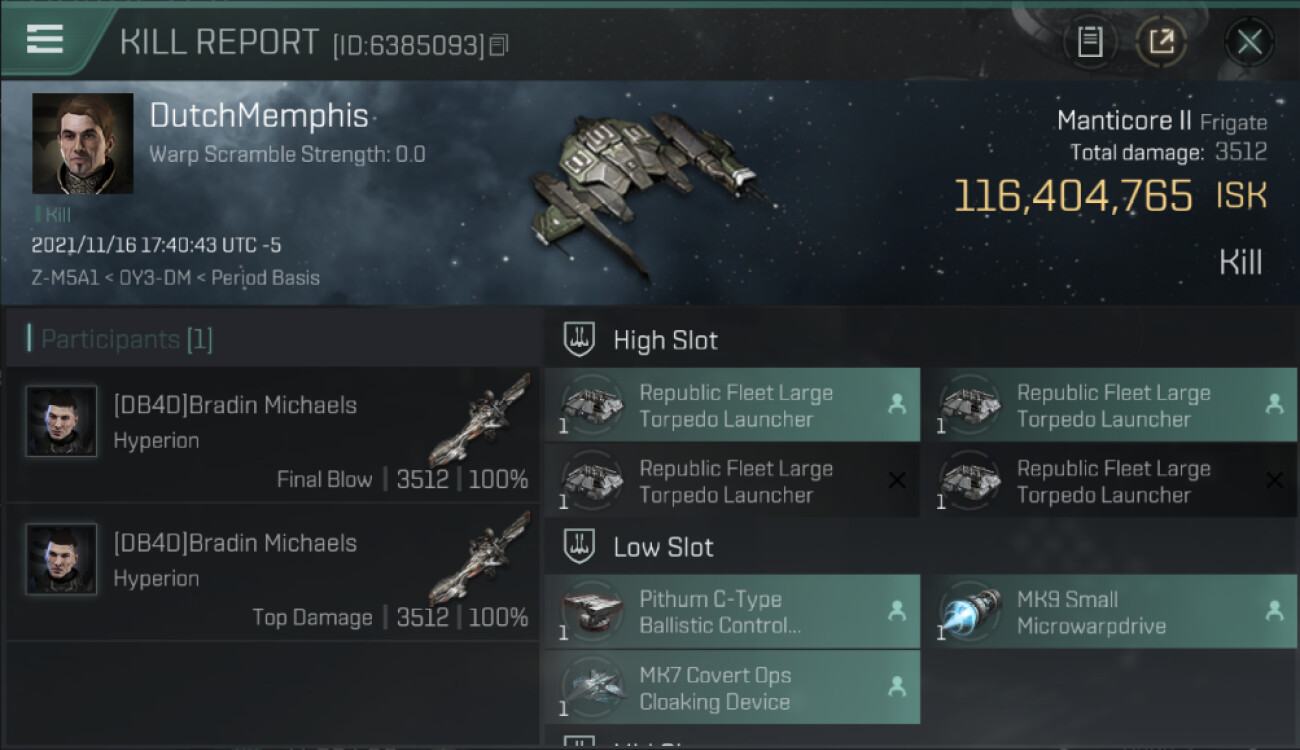
Task: Click the first dropped Republic Fleet Torpedo Launcher
Action: click(732, 405)
